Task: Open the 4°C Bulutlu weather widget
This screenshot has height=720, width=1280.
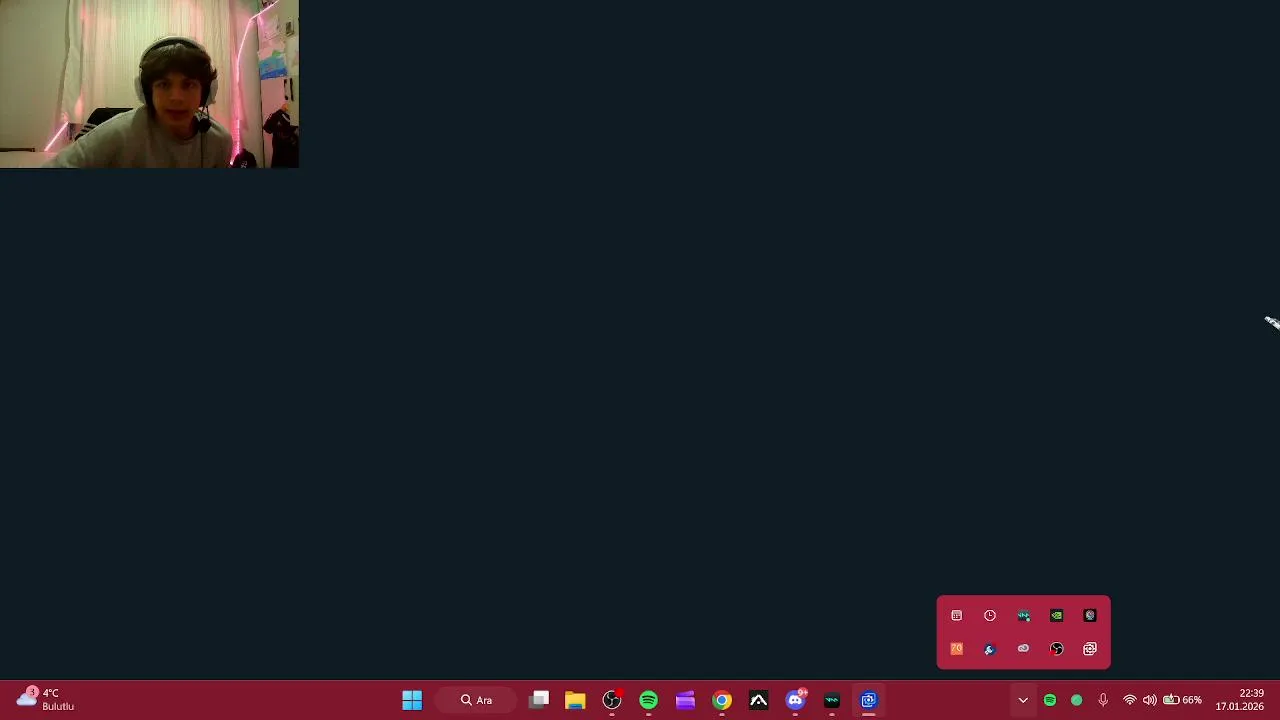Action: (x=45, y=699)
